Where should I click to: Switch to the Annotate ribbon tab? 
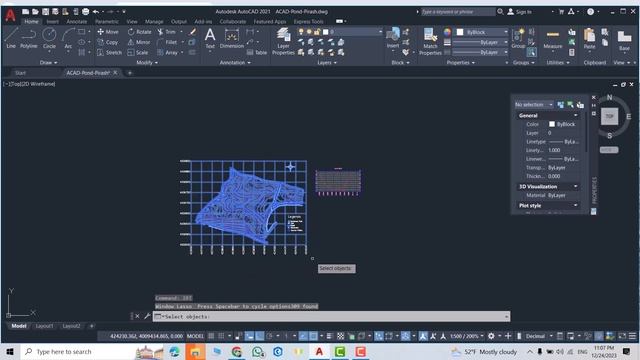click(x=77, y=21)
